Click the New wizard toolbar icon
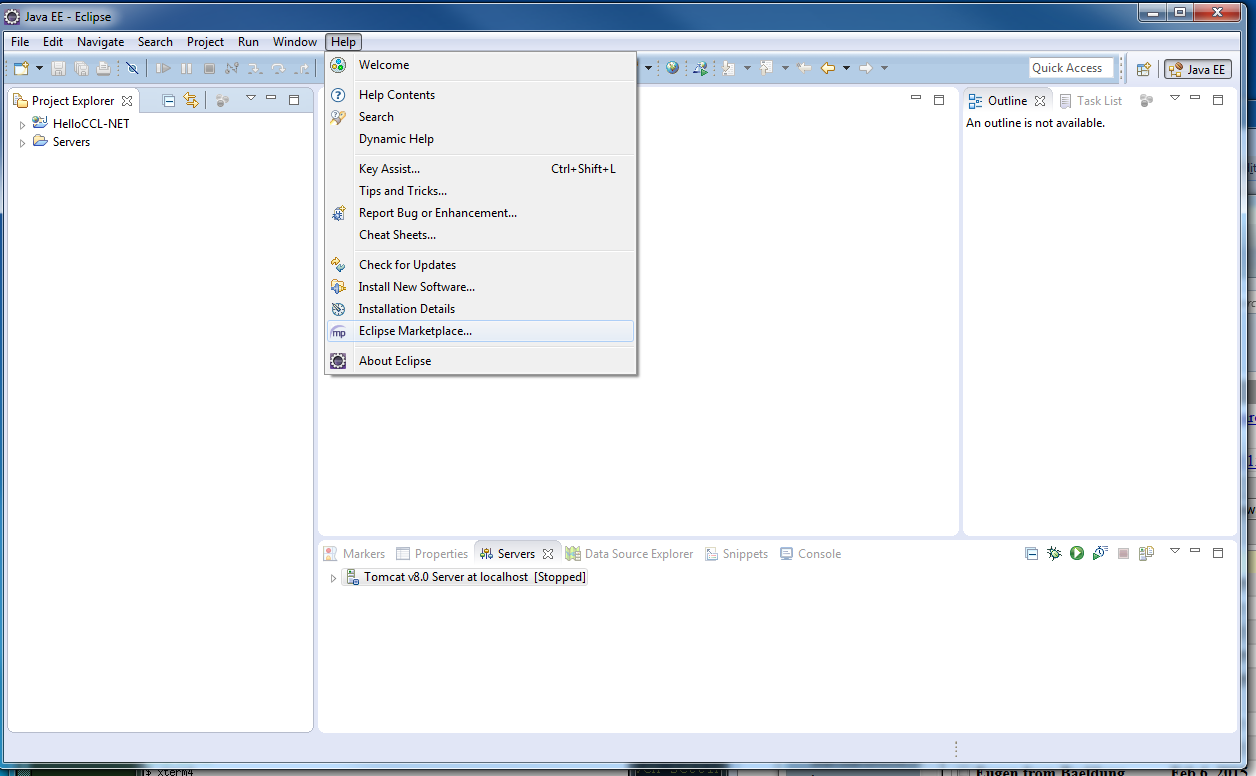 20,68
